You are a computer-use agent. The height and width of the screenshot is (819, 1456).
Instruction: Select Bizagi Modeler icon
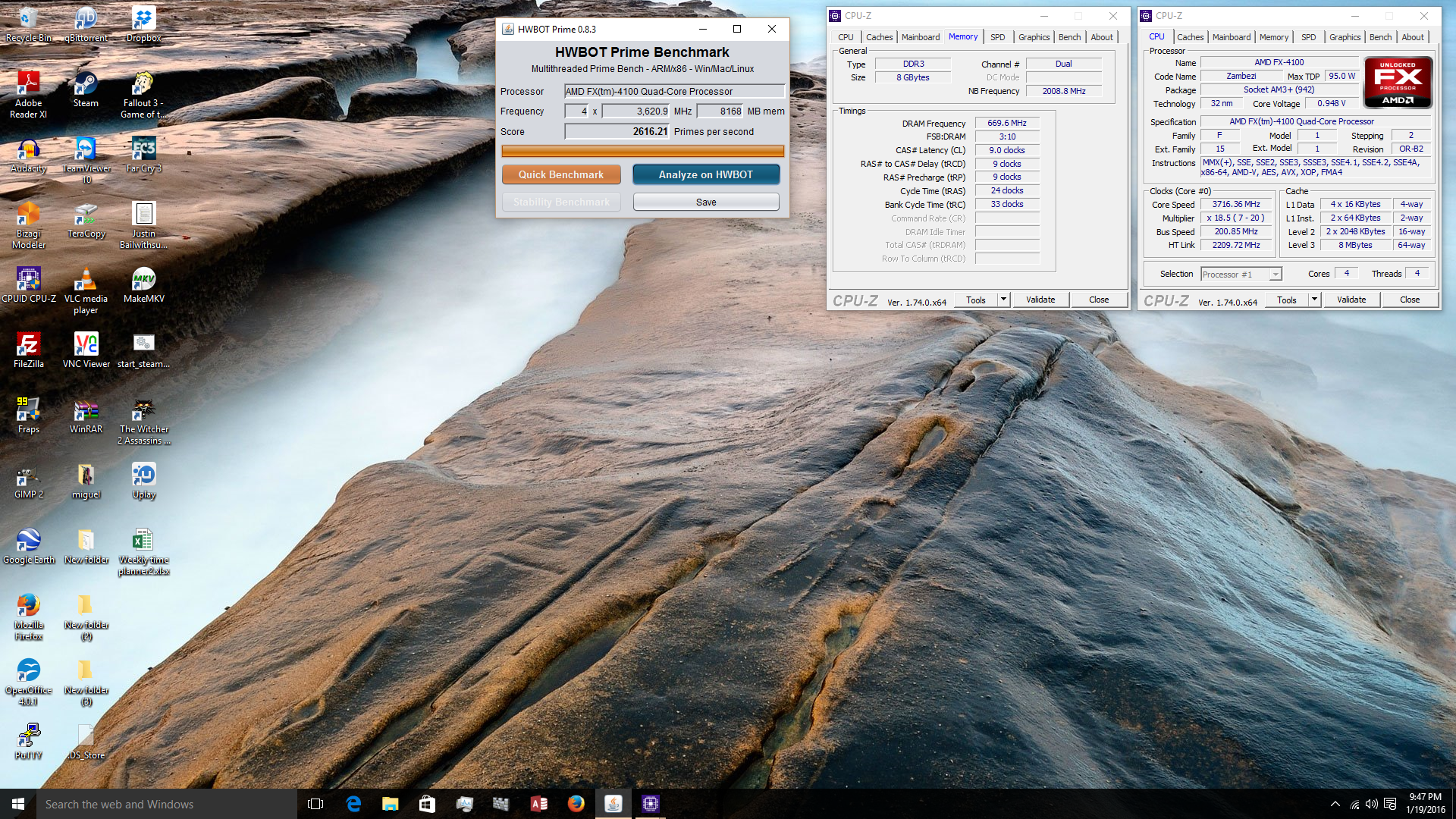29,225
